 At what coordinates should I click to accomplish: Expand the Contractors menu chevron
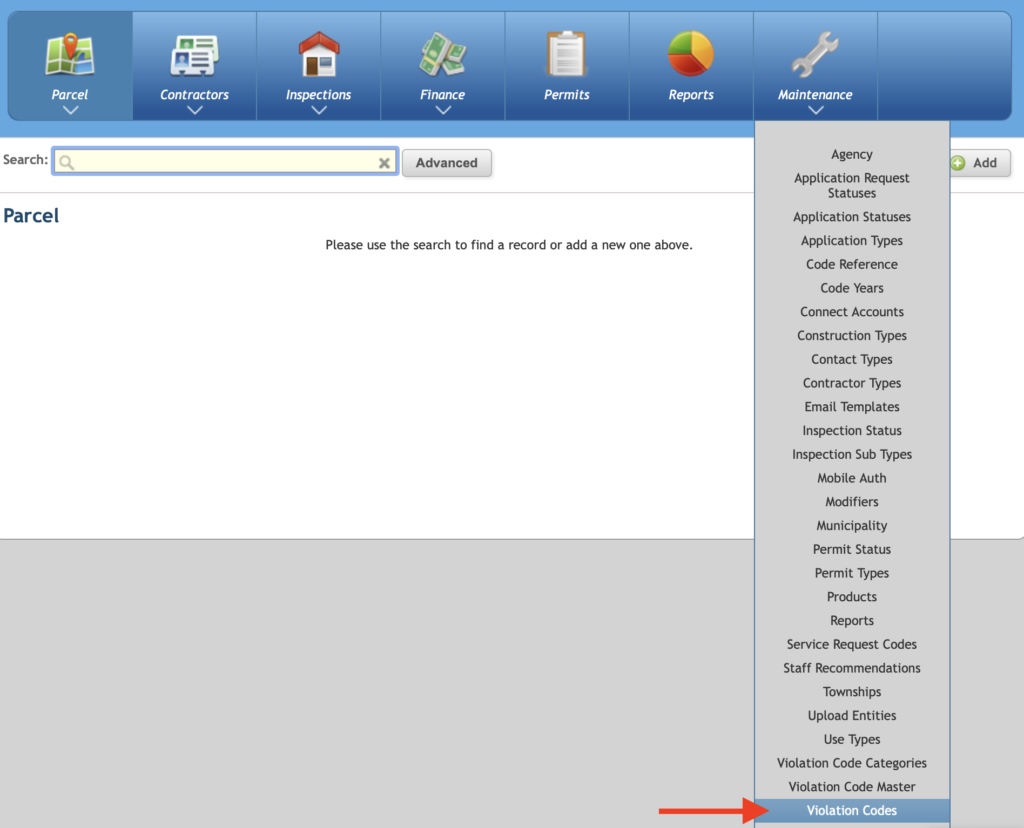tap(195, 110)
